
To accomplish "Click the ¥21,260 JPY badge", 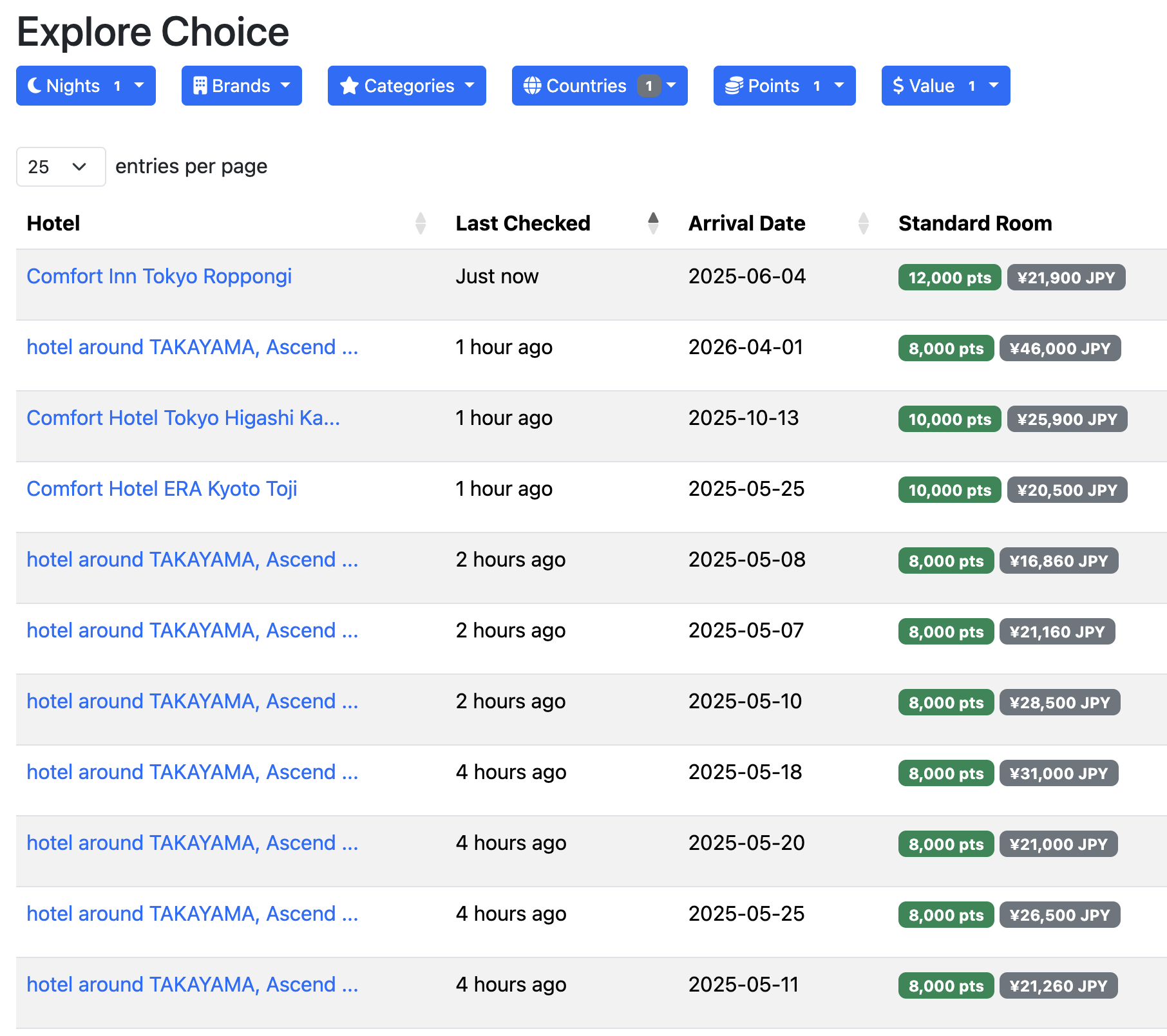I will click(x=1059, y=986).
